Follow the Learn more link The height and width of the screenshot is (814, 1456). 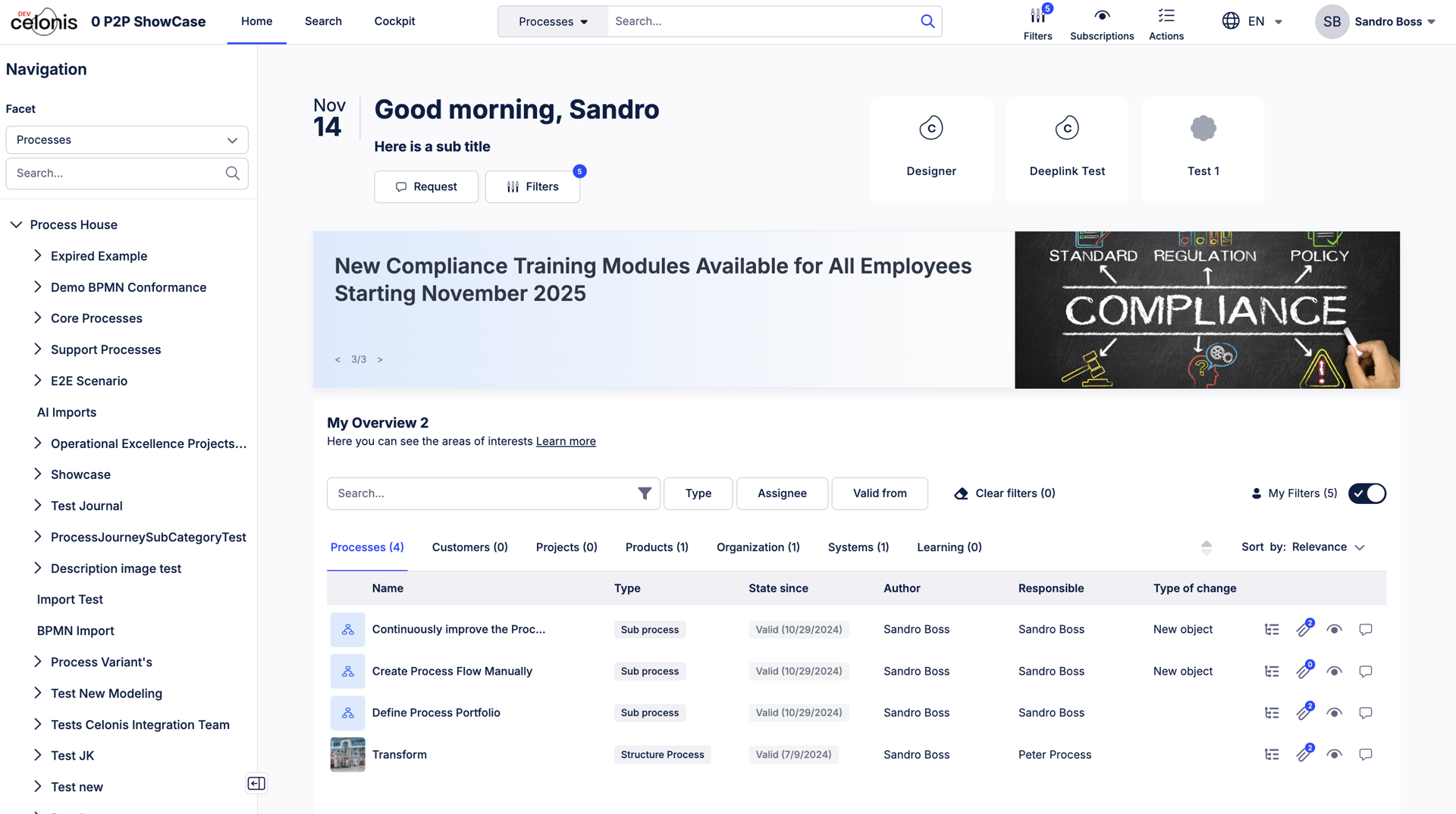[566, 441]
